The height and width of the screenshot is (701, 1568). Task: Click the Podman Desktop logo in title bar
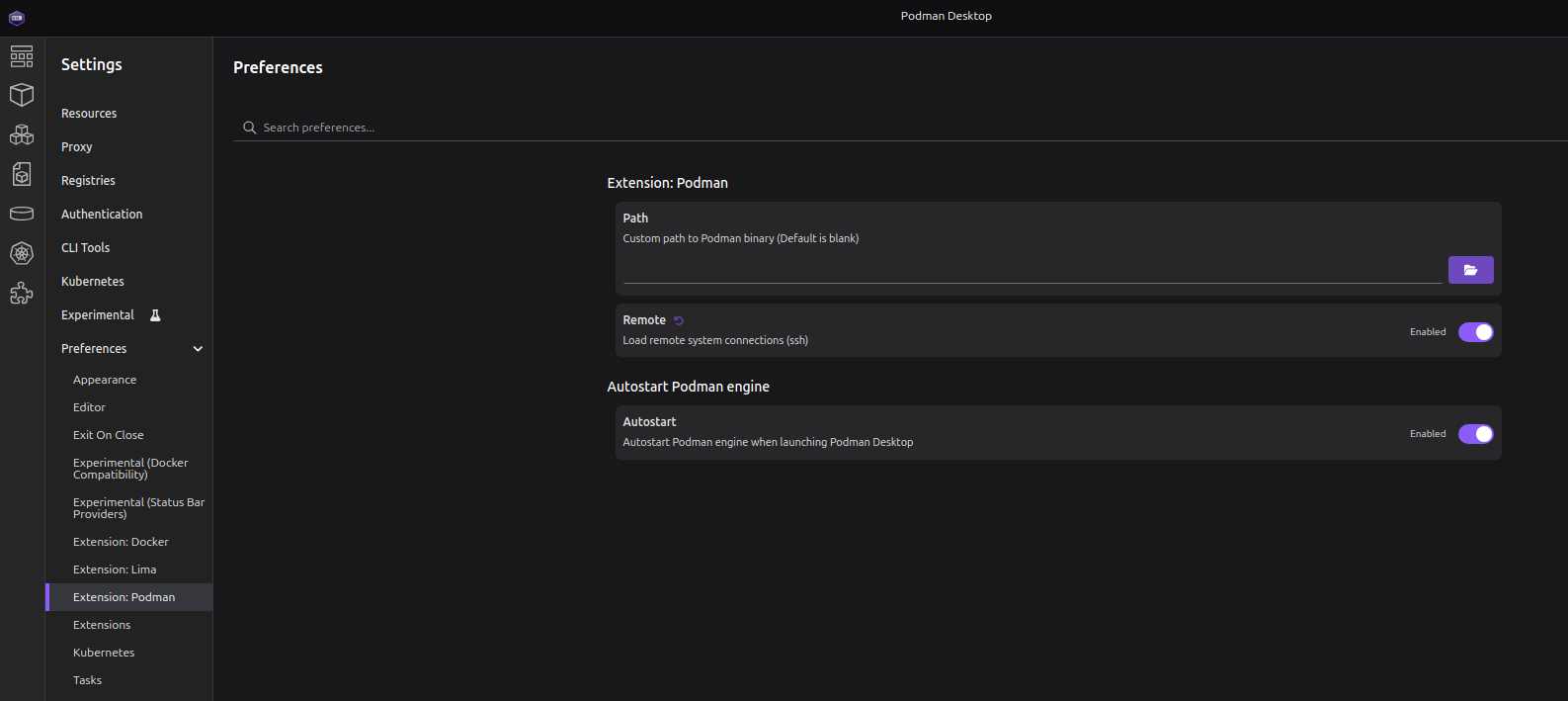click(17, 18)
